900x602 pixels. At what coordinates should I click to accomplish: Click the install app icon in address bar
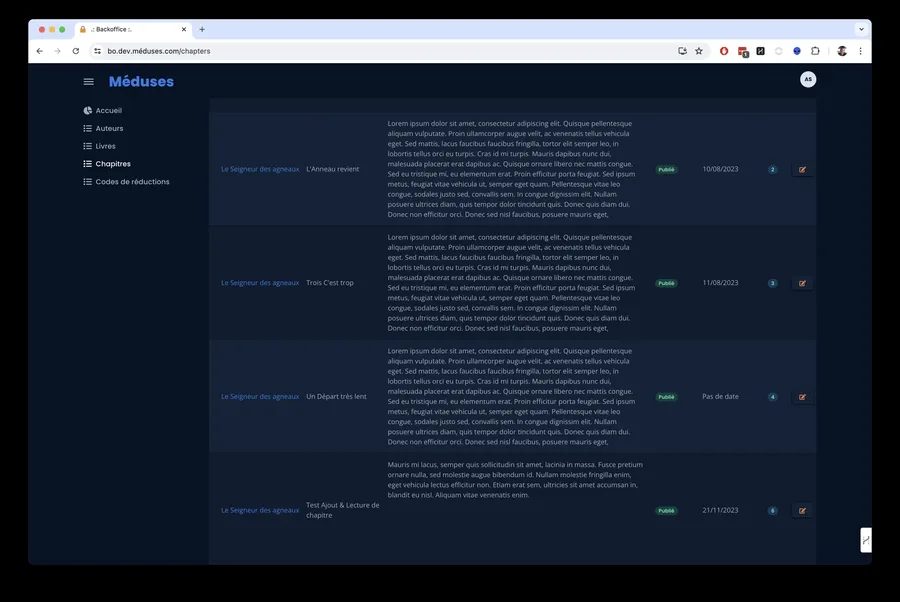coord(682,51)
